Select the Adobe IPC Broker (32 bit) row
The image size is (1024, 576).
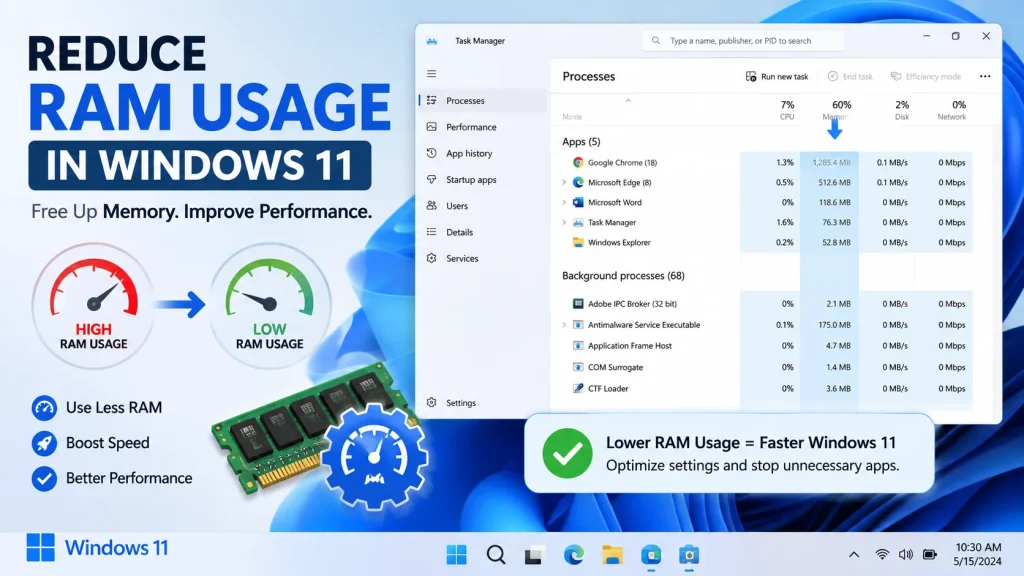tap(767, 304)
